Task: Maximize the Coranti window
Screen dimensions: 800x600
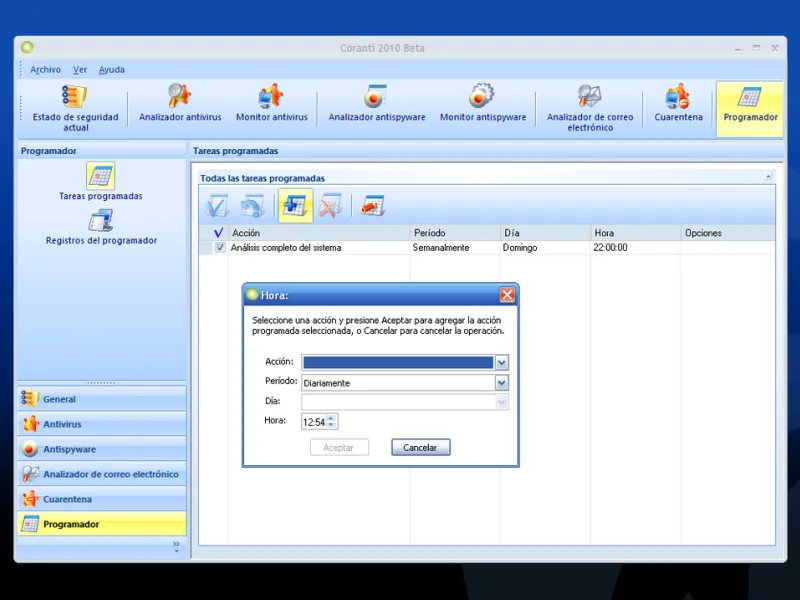Action: 756,48
